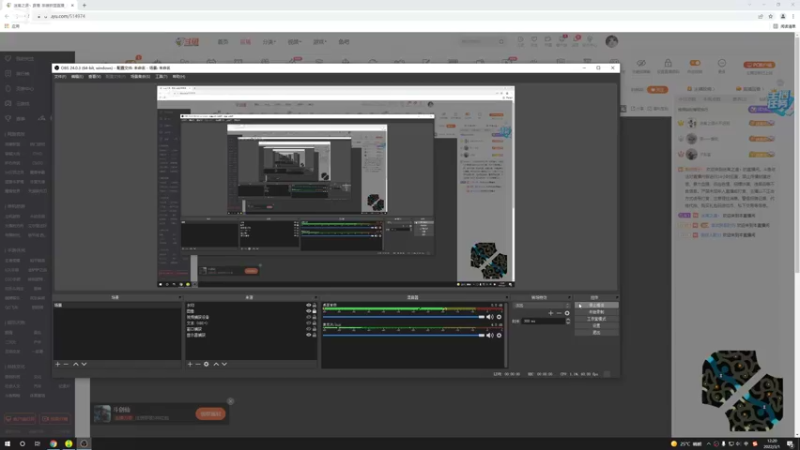Open the Windows Start menu

7,444
